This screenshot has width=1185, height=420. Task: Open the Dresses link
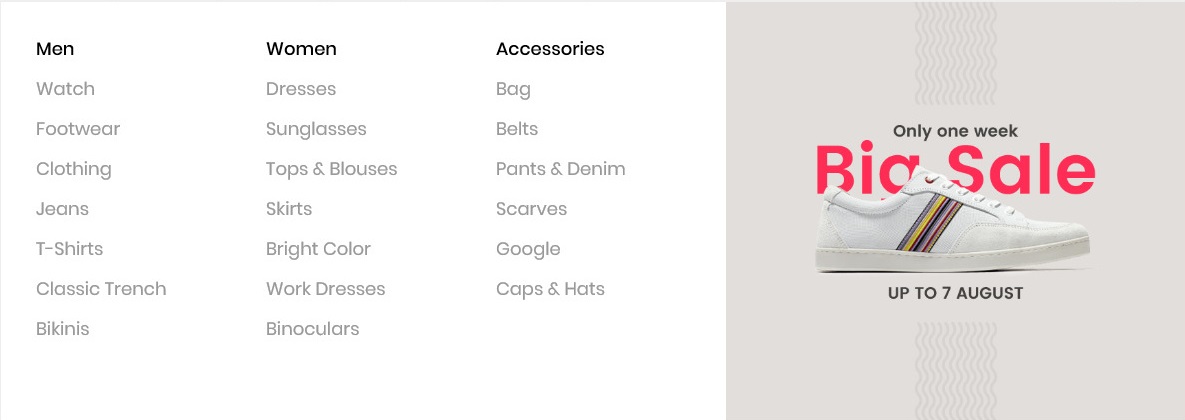pos(301,89)
